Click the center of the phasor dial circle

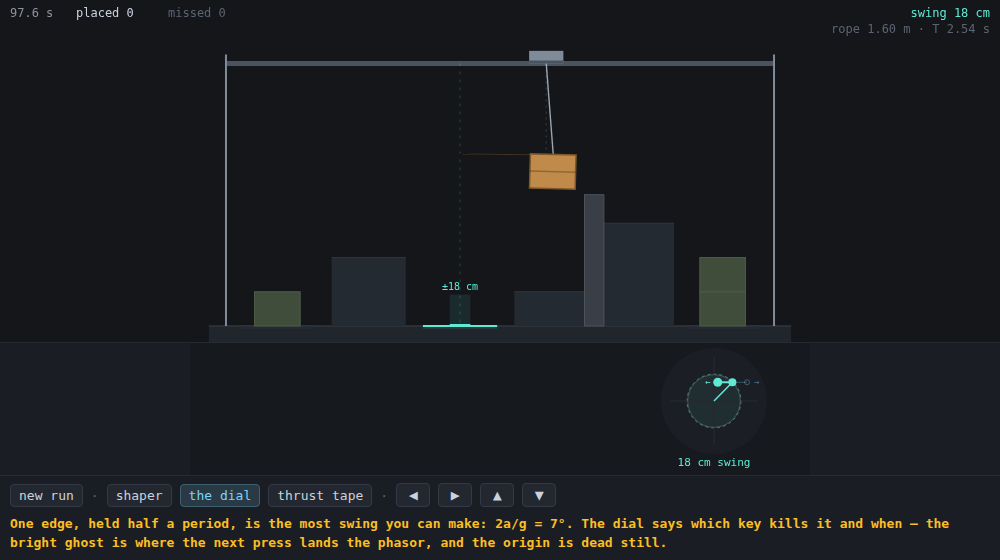[714, 401]
